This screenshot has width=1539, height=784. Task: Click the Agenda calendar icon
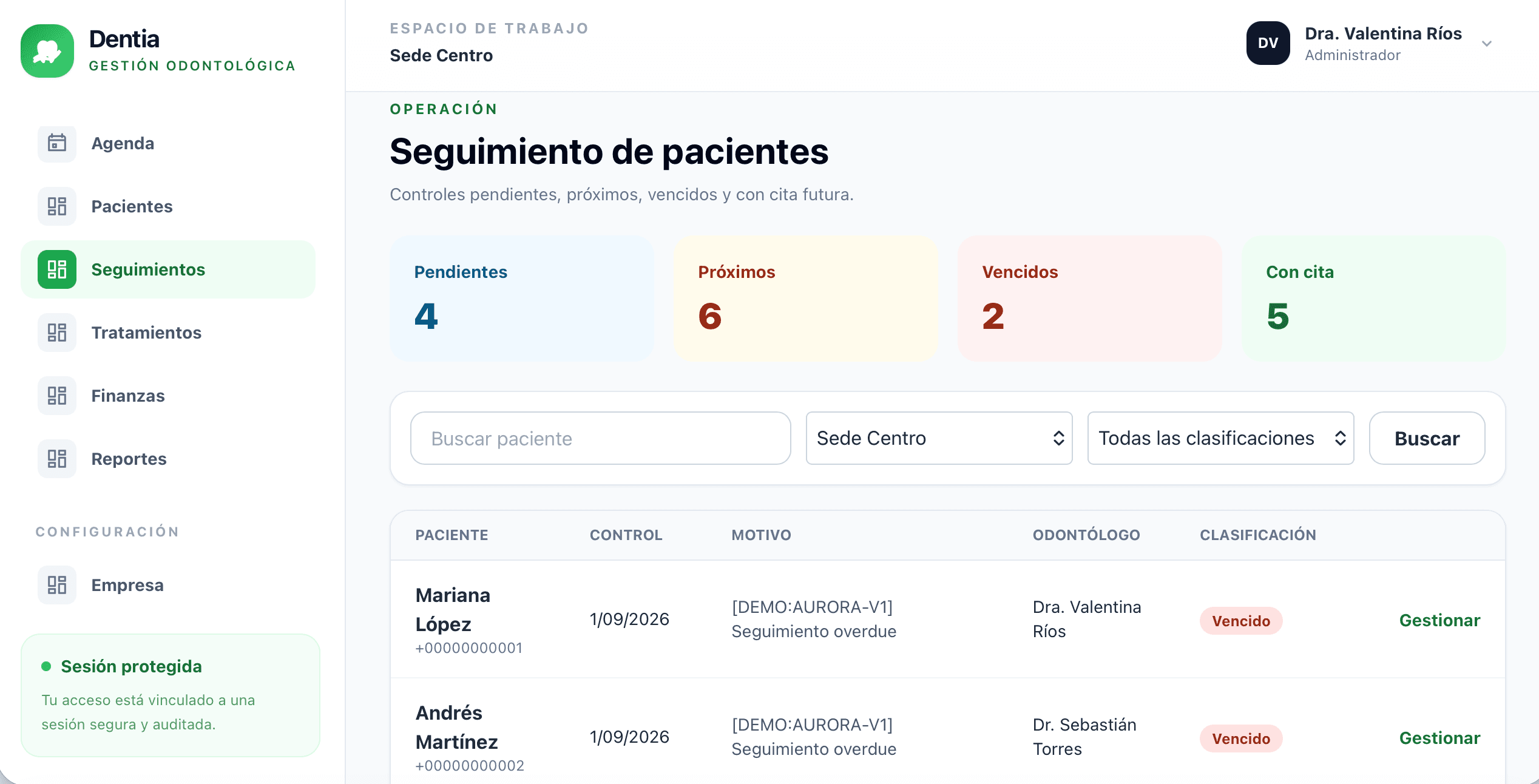click(57, 143)
